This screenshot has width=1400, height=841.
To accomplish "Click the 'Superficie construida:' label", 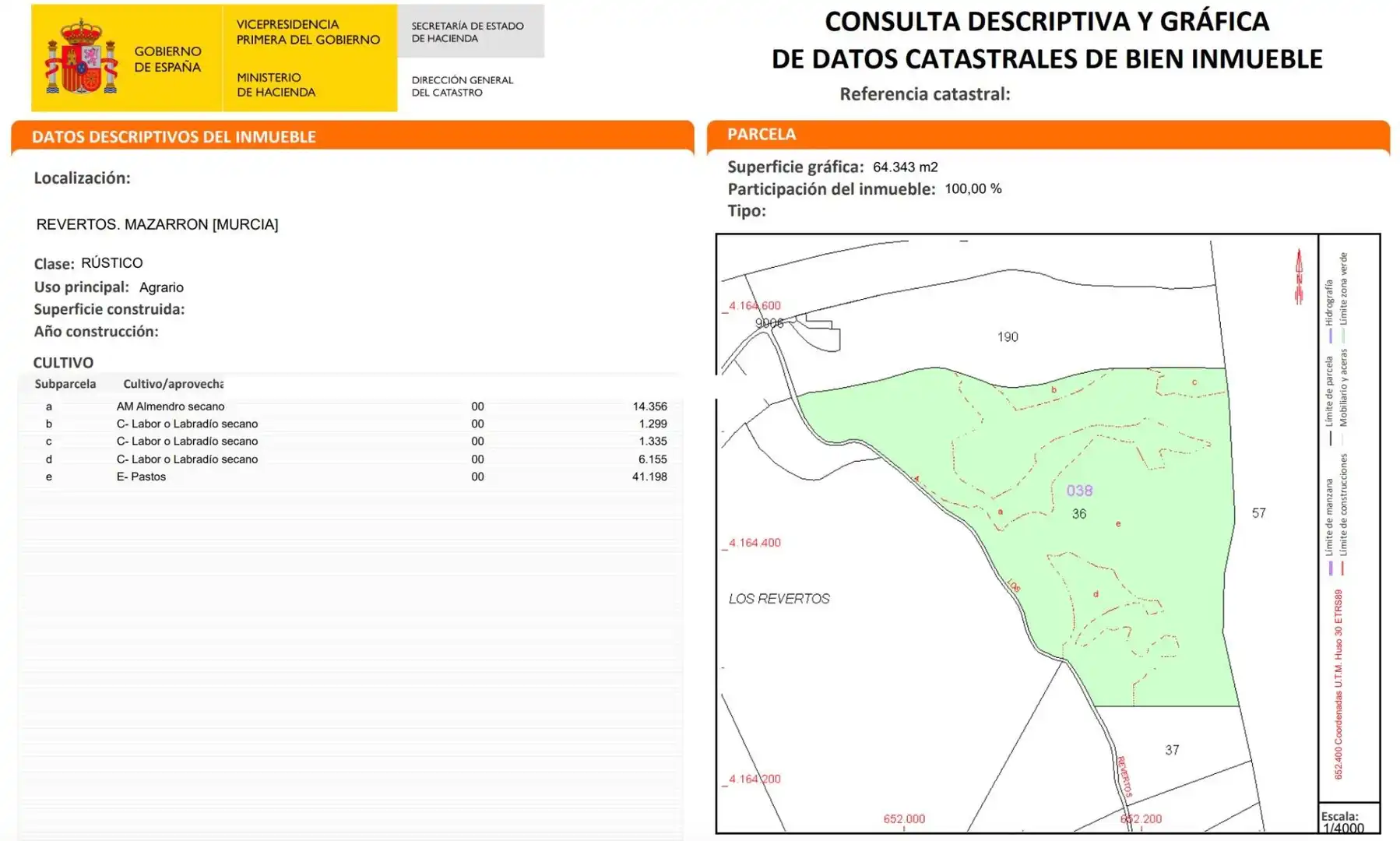I will (109, 309).
